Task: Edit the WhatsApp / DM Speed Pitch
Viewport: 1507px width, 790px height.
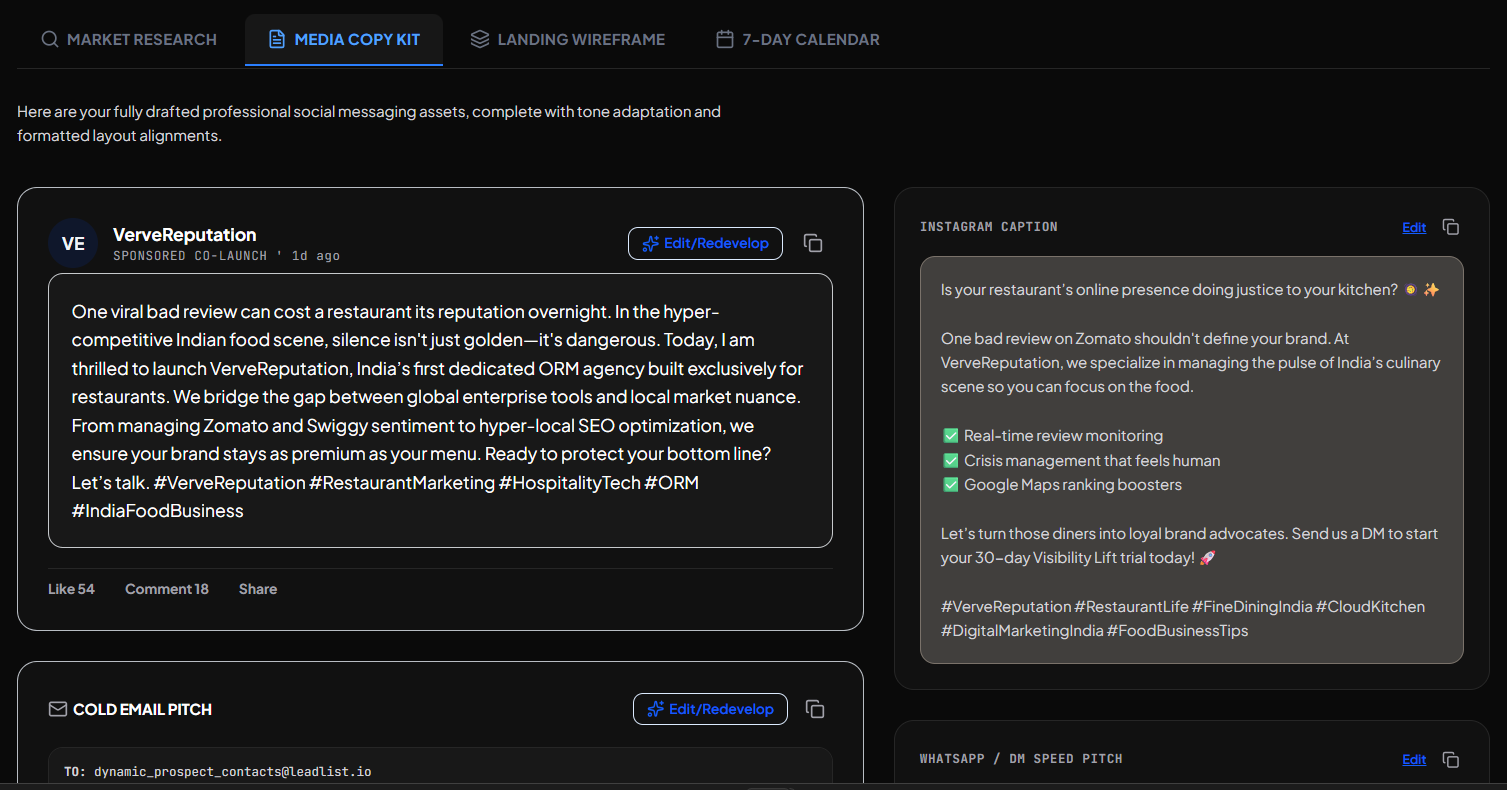Action: coord(1414,759)
